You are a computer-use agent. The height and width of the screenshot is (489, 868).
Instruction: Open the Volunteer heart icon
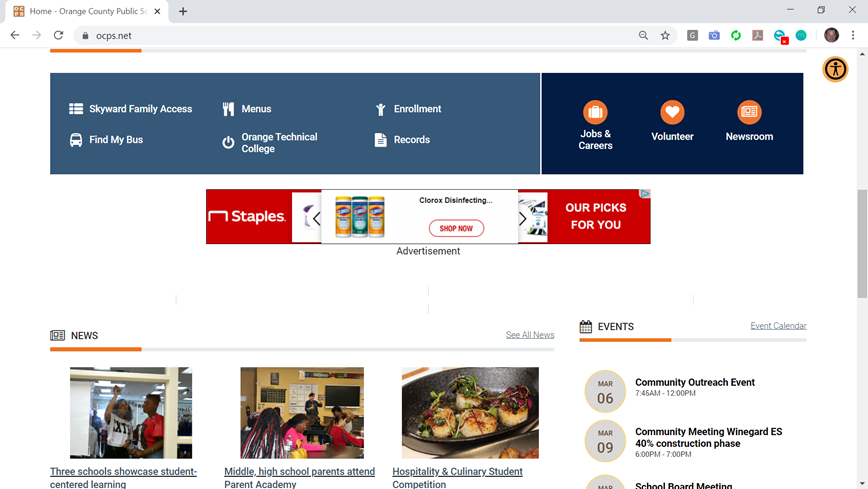click(x=672, y=112)
